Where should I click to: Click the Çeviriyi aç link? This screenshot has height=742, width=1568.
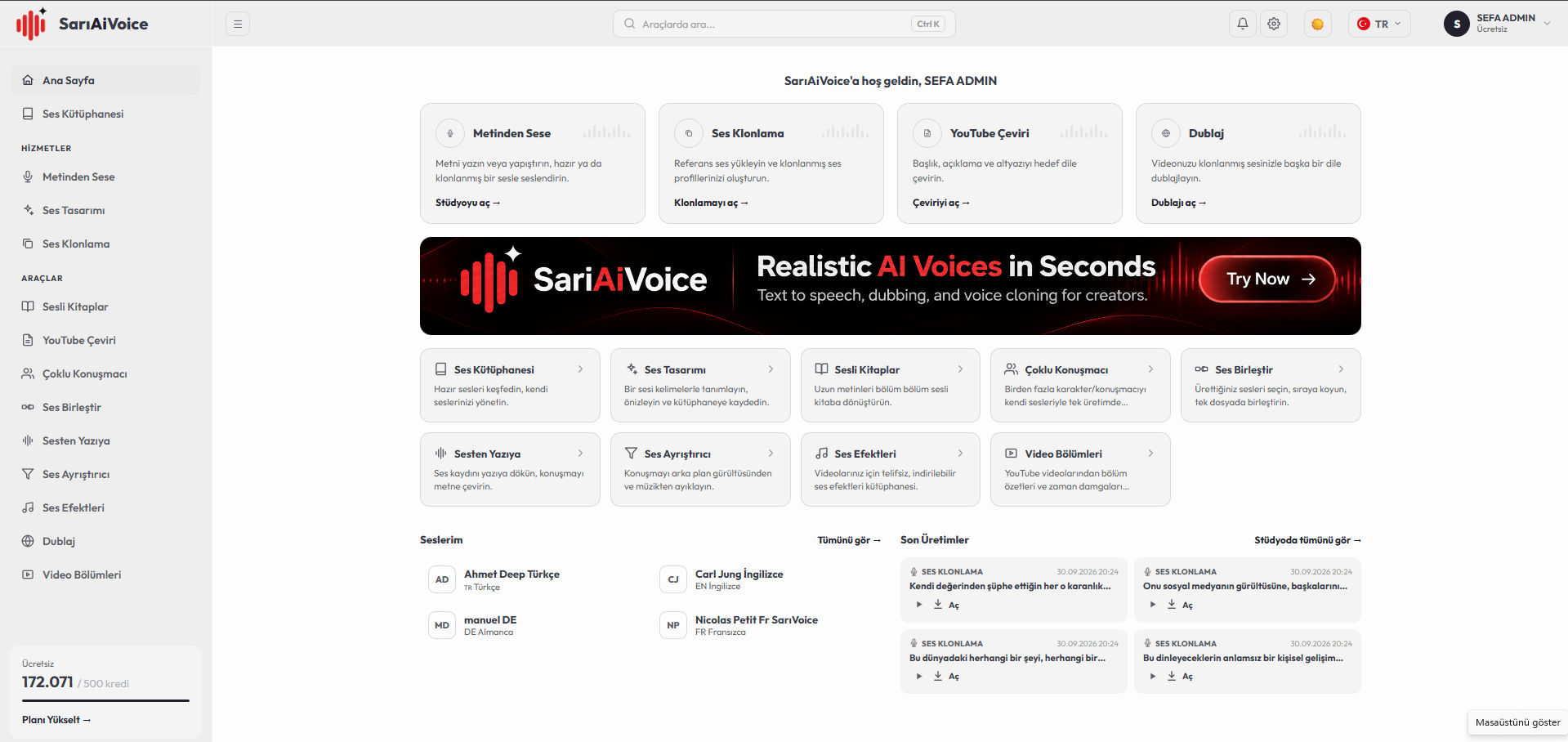point(940,203)
